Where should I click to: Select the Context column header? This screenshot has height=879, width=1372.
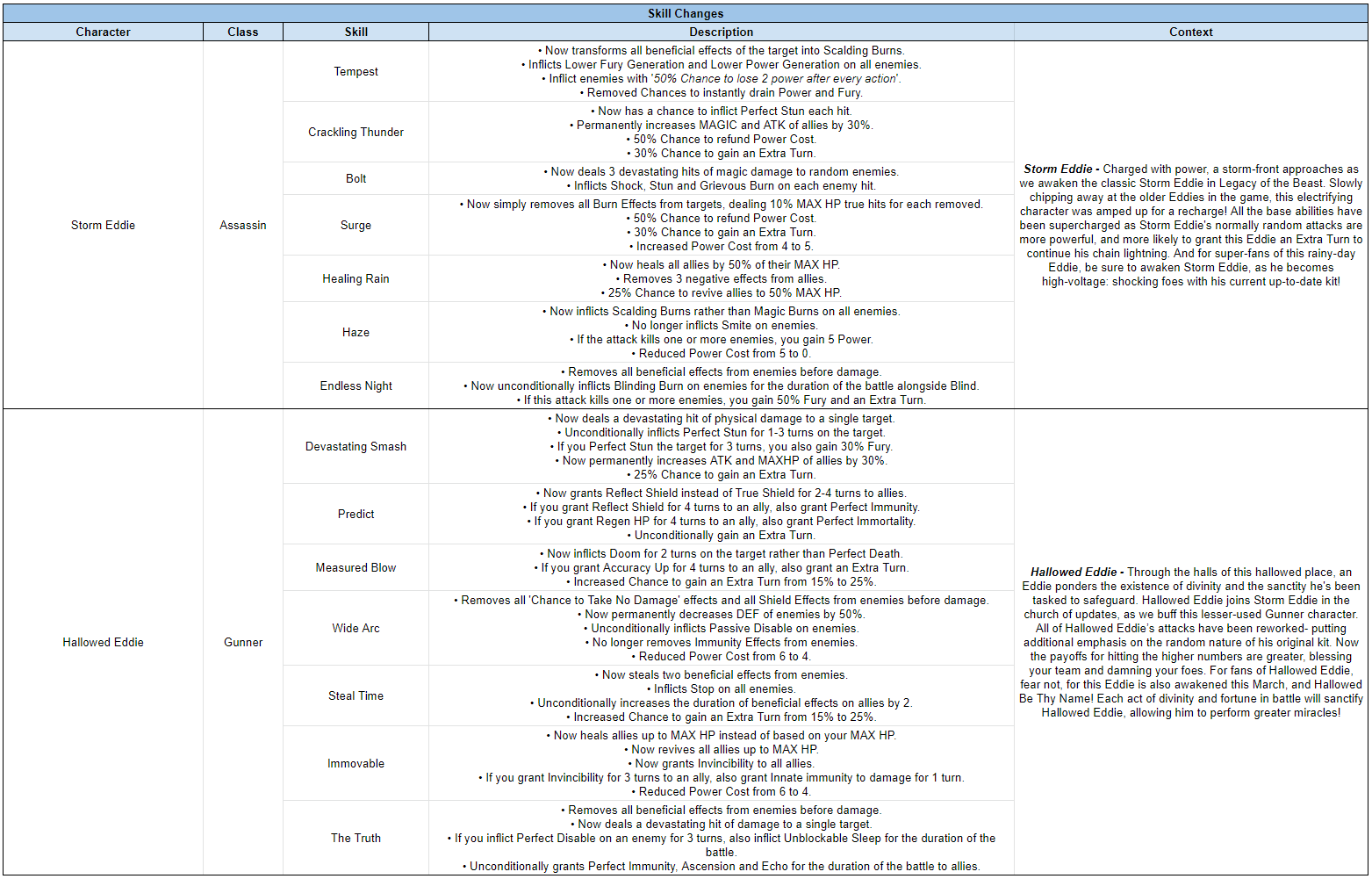[1190, 32]
